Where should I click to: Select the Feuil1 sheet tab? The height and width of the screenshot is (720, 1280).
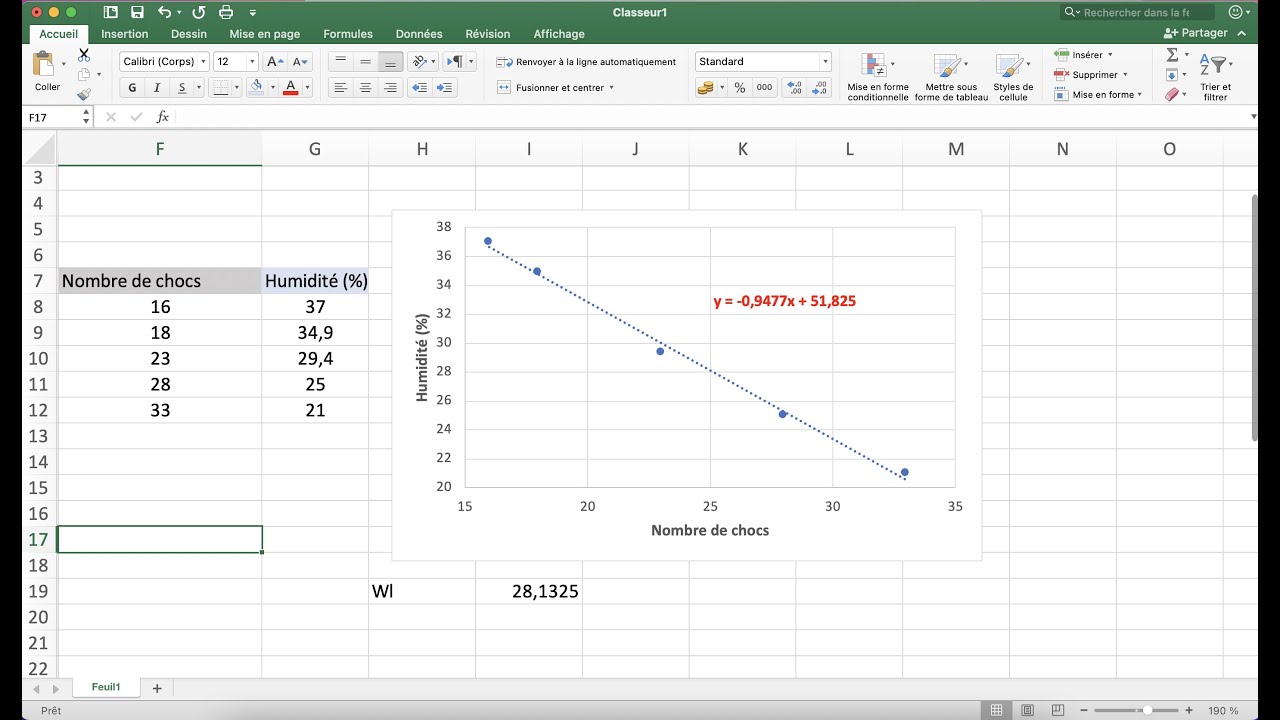(x=106, y=688)
